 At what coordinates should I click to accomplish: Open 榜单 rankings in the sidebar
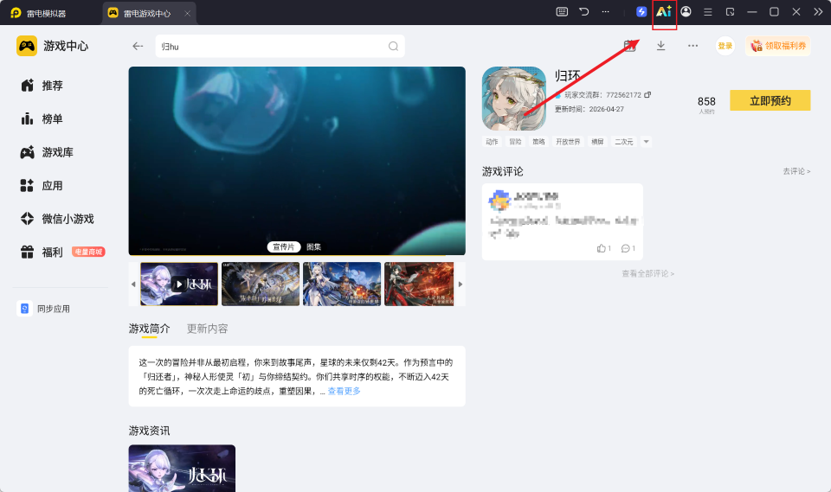(x=42, y=119)
